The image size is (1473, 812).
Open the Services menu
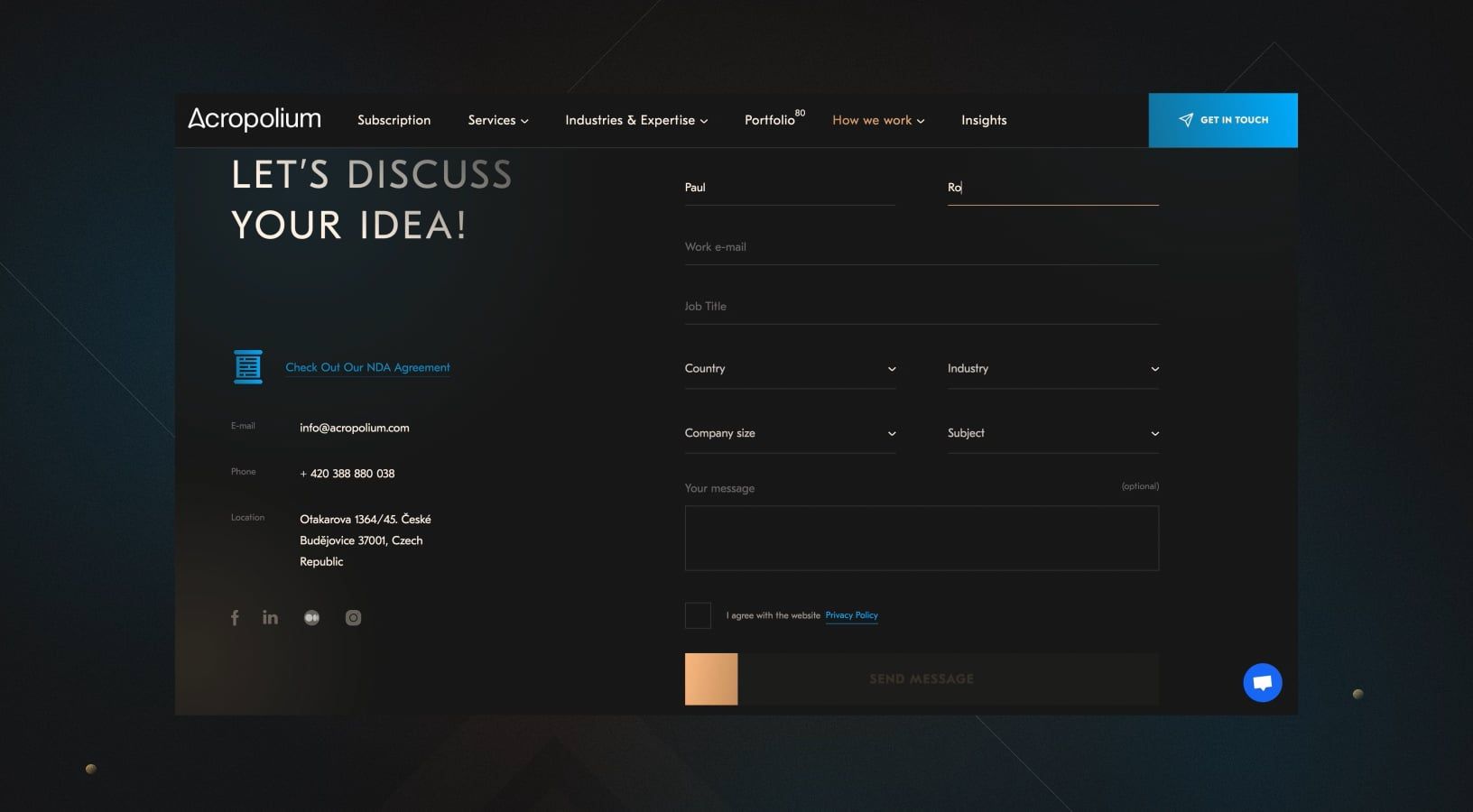[x=498, y=120]
